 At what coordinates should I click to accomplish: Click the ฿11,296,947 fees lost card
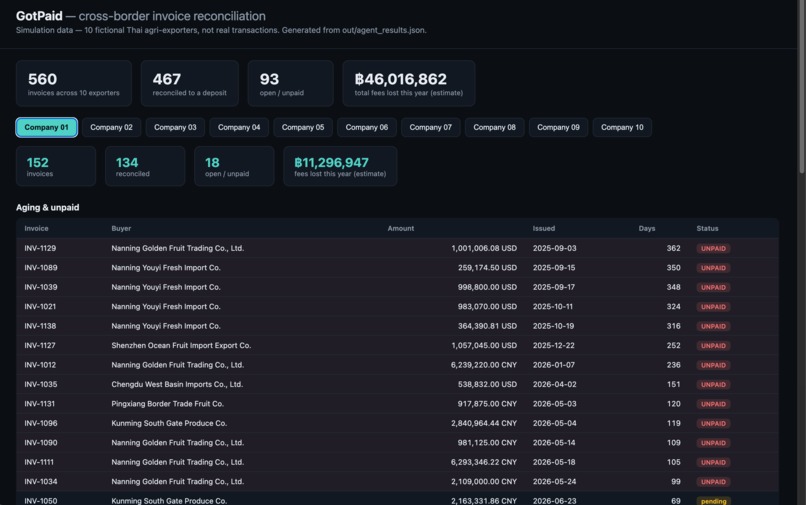(340, 166)
